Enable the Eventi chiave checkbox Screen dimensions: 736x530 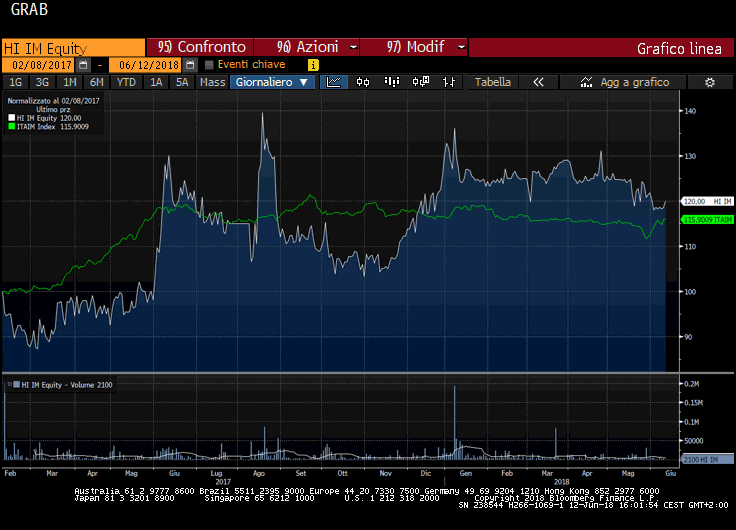(x=209, y=65)
